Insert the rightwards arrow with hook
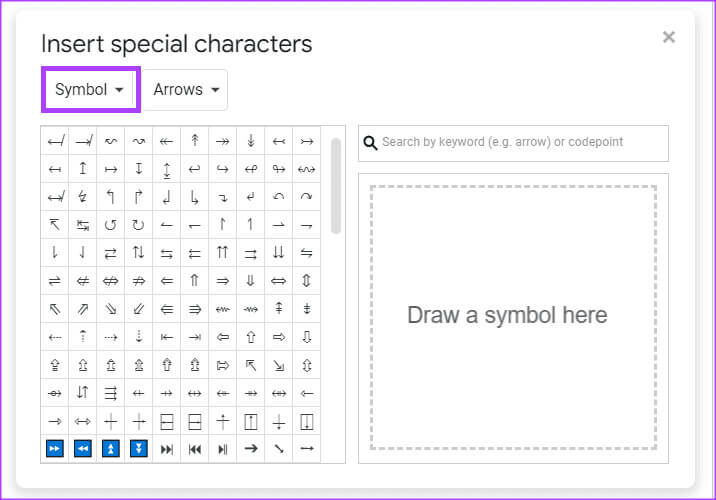Image resolution: width=716 pixels, height=500 pixels. click(x=222, y=169)
